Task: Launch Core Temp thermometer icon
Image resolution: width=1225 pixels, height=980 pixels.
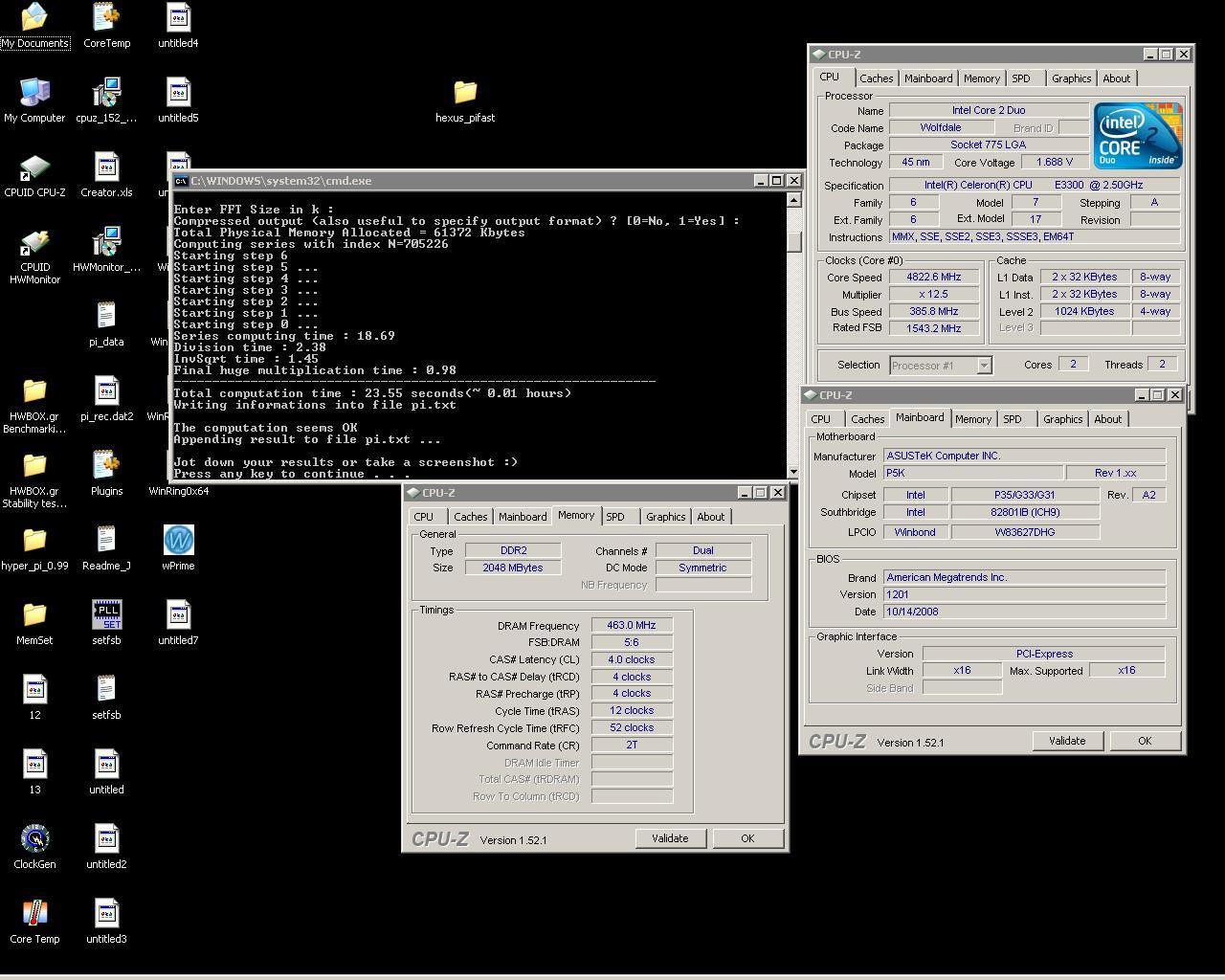Action: point(34,922)
